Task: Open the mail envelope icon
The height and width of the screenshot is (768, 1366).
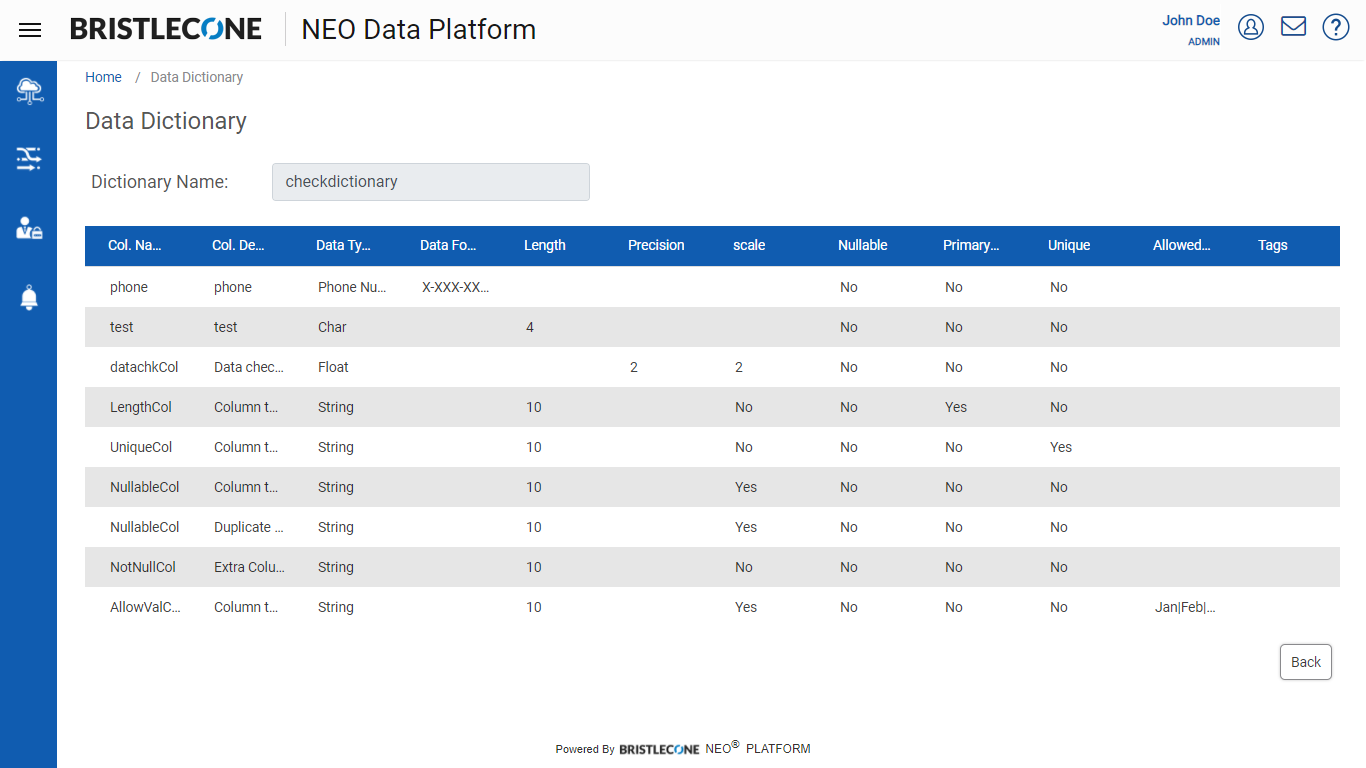Action: (x=1294, y=26)
